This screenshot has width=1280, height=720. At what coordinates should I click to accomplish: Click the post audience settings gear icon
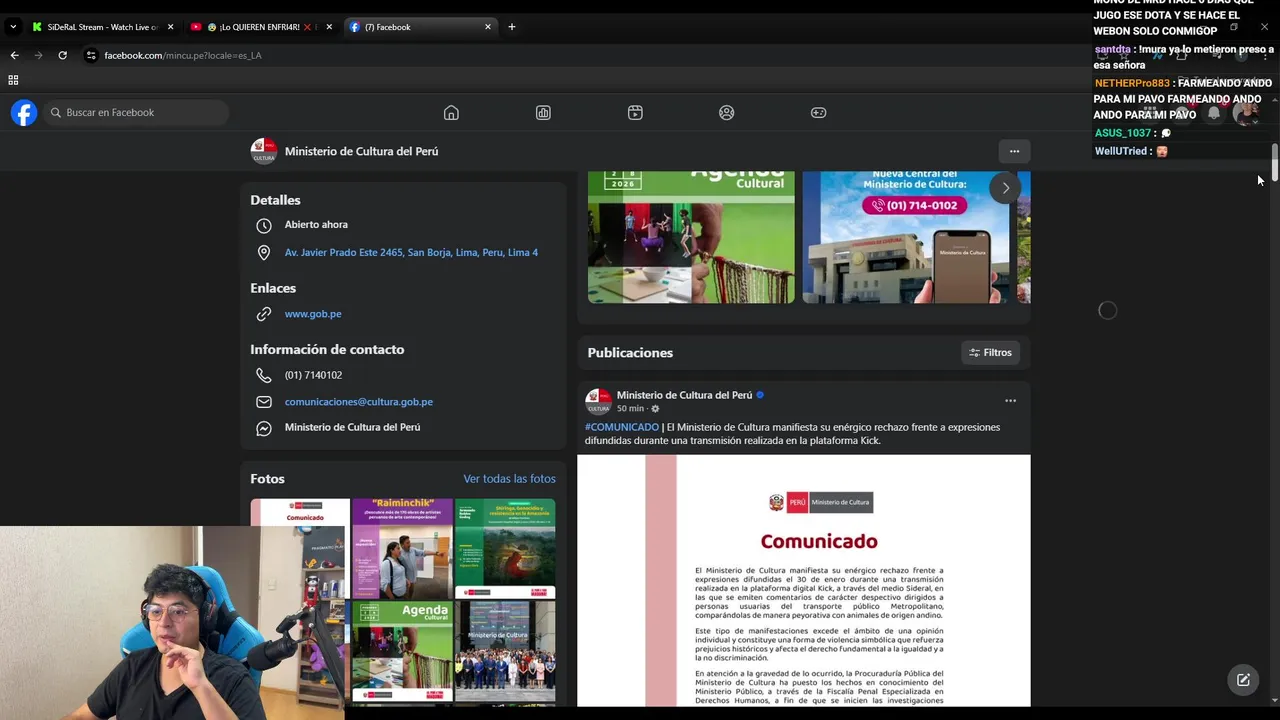655,409
